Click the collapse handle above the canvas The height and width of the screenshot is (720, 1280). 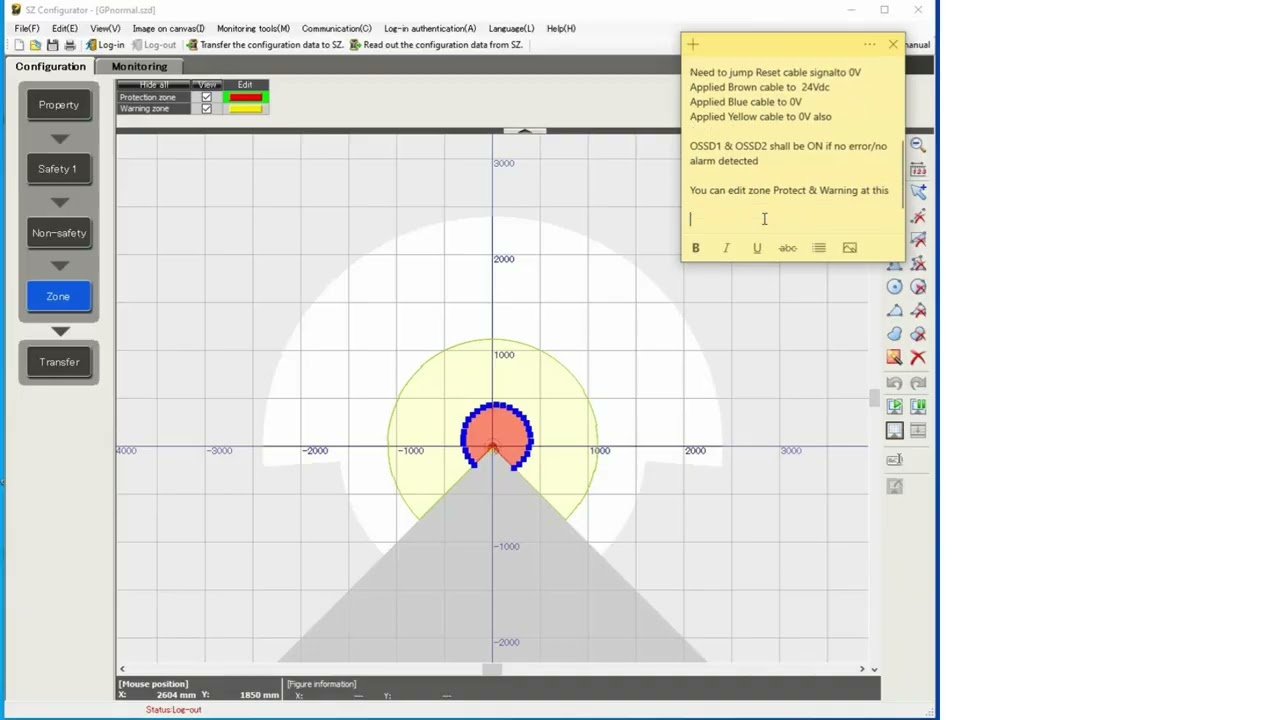524,131
